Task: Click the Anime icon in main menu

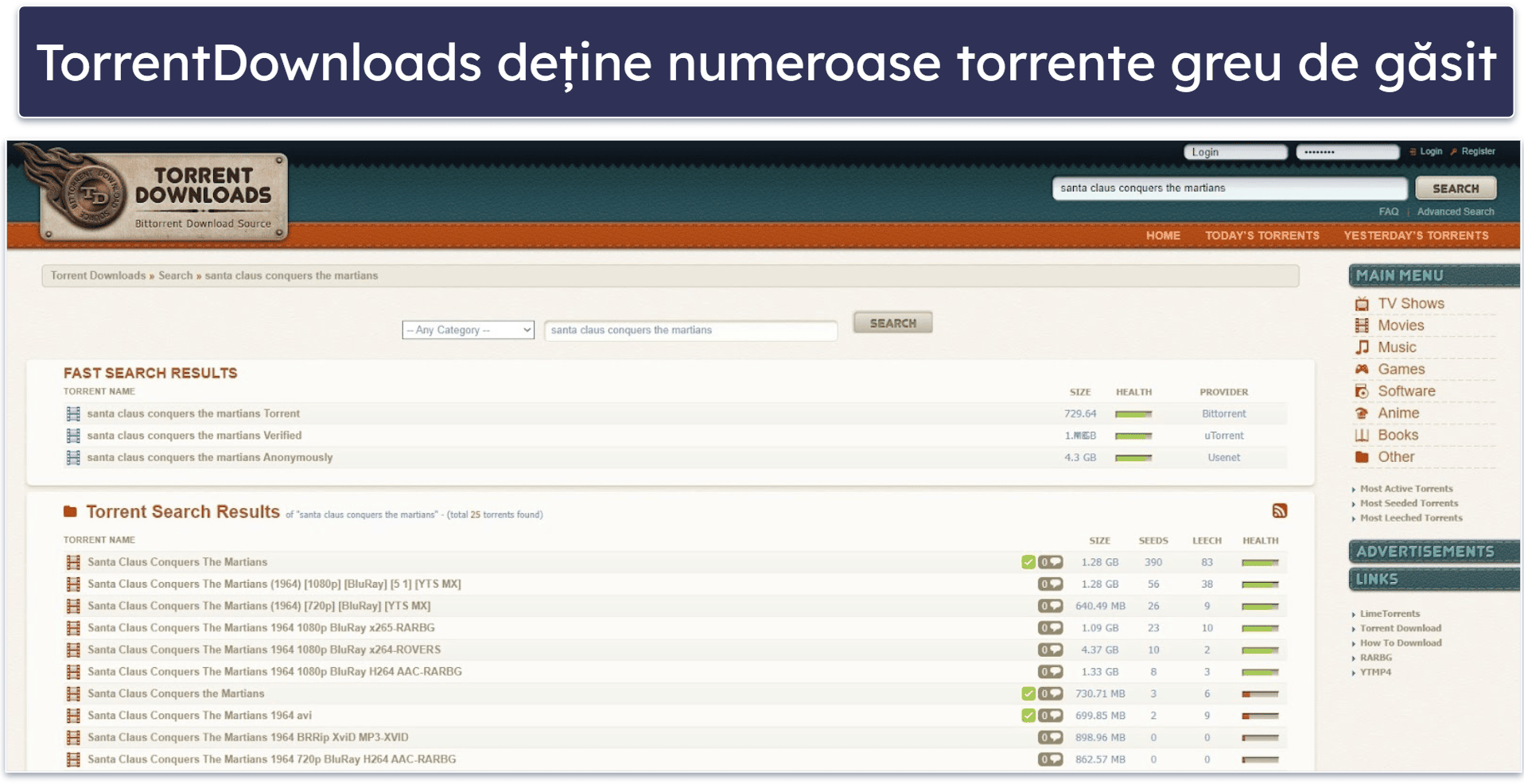Action: click(x=1362, y=413)
